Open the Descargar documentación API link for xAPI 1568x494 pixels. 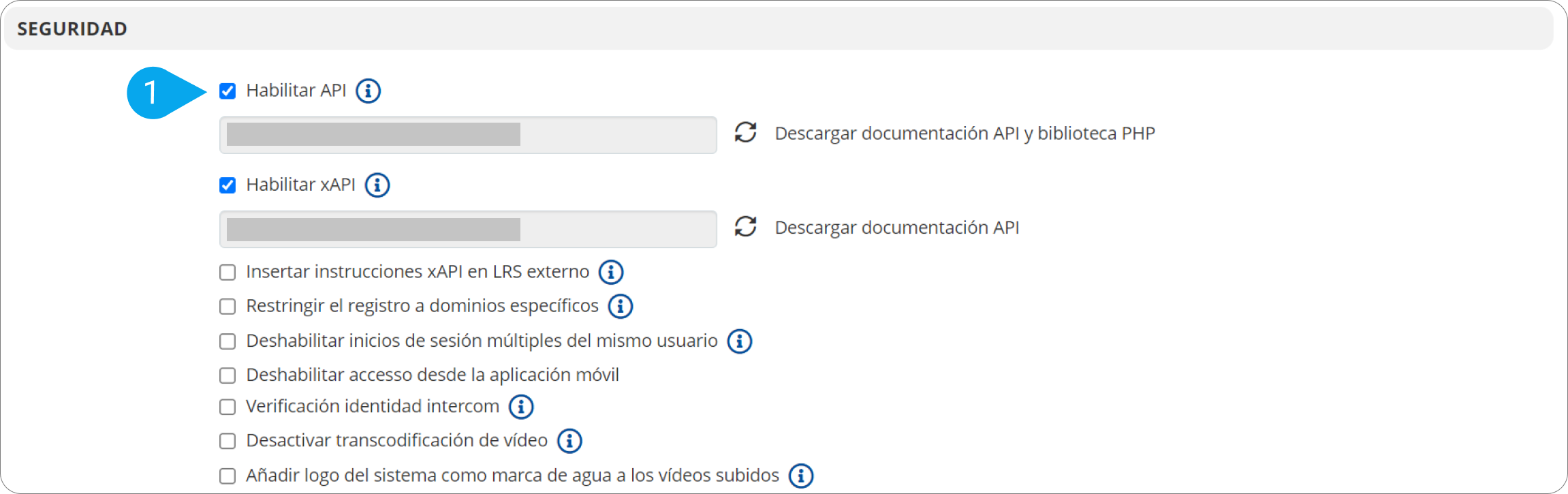[897, 228]
